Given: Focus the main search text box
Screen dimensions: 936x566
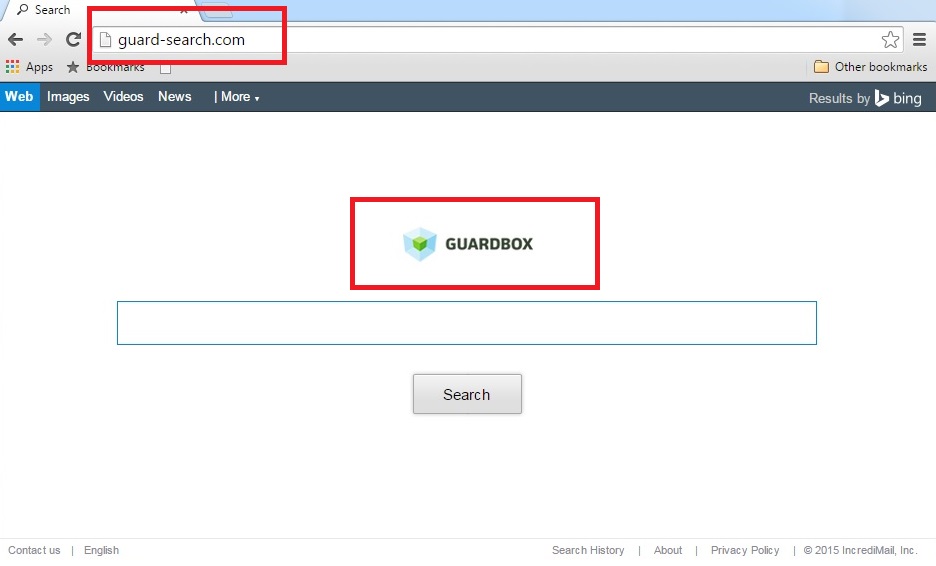Looking at the screenshot, I should click(467, 323).
